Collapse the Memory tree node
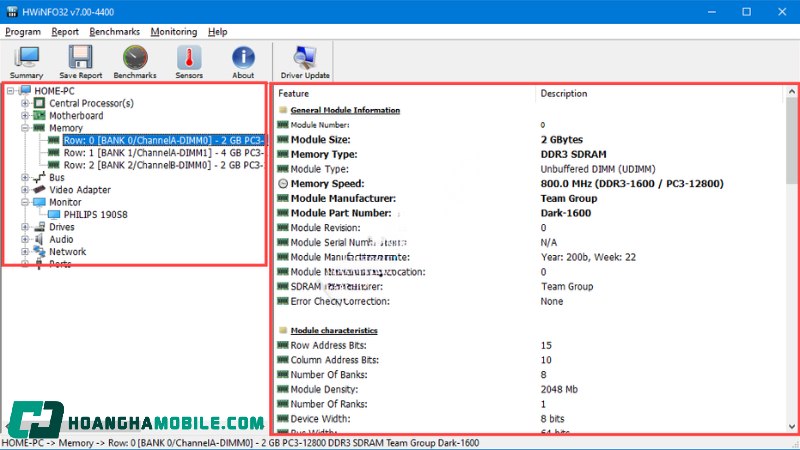Viewport: 800px width, 450px height. tap(25, 128)
